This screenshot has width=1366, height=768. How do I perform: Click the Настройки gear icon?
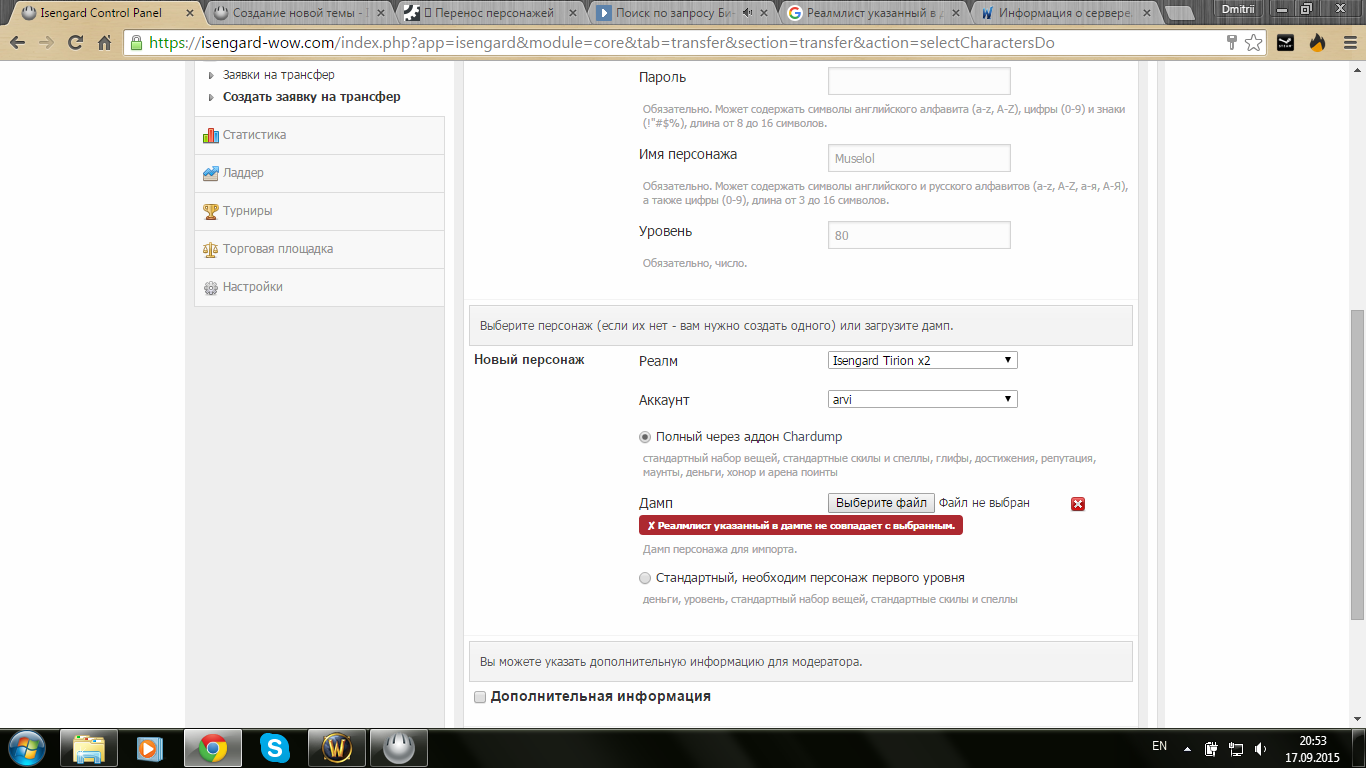click(x=211, y=288)
